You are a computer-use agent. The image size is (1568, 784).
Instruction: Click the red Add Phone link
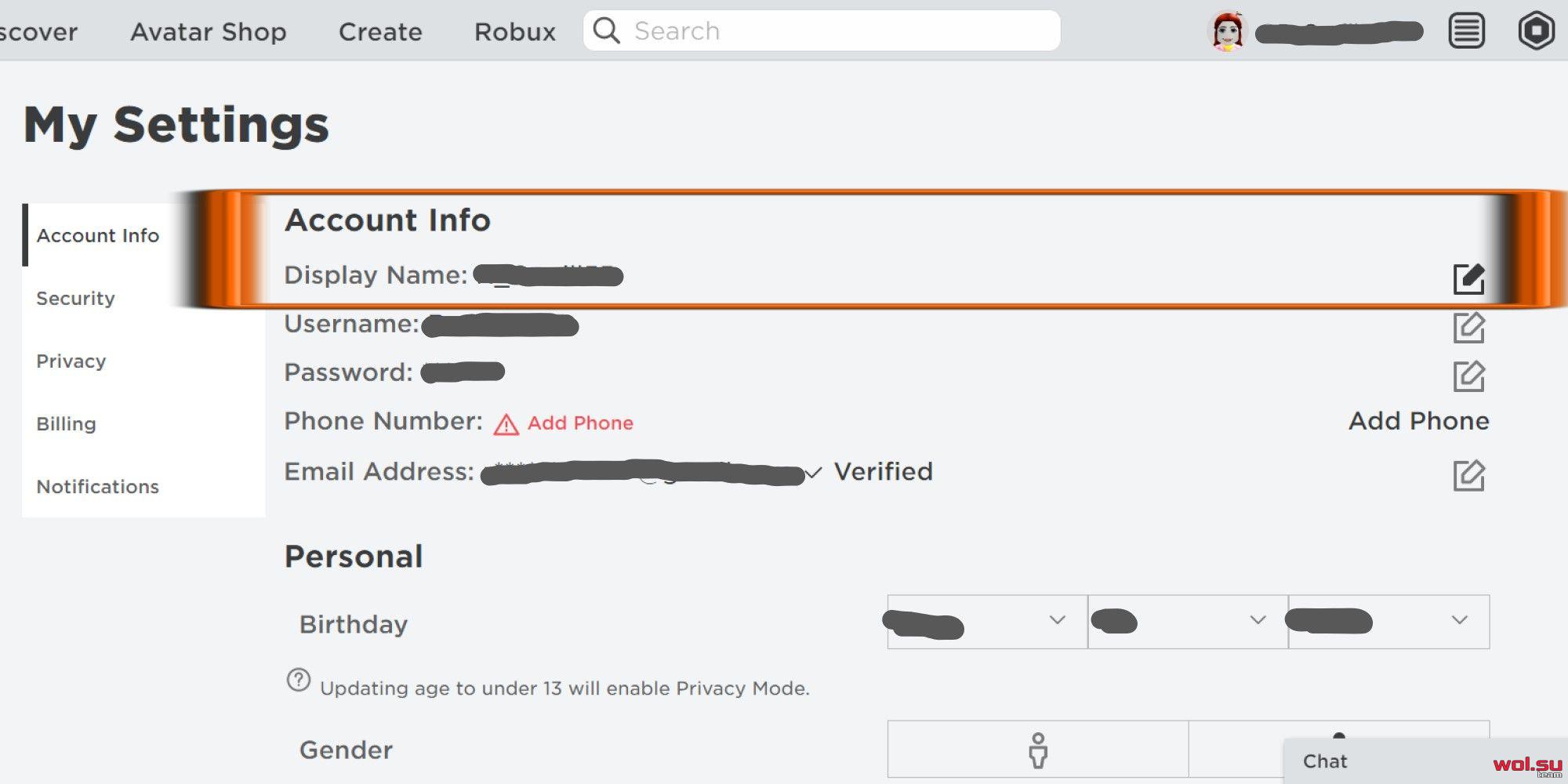[580, 423]
